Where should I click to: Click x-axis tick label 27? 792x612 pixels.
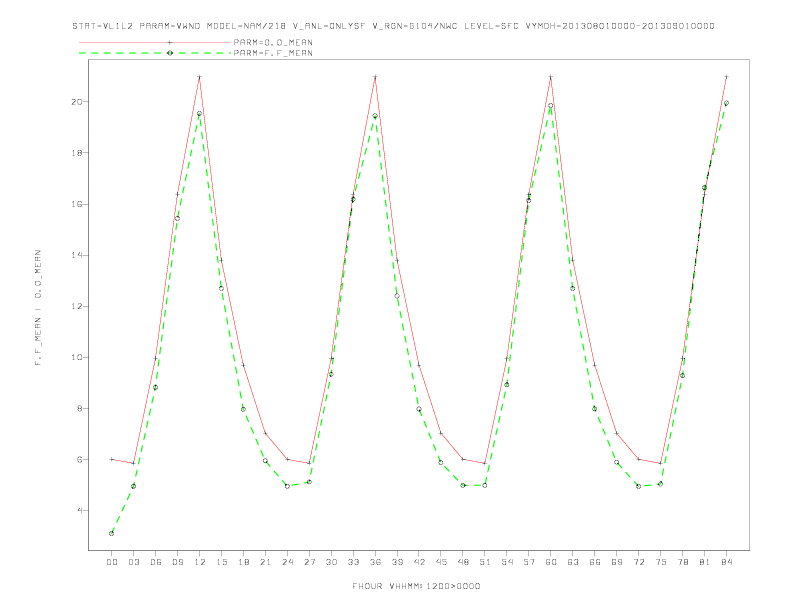coord(309,562)
